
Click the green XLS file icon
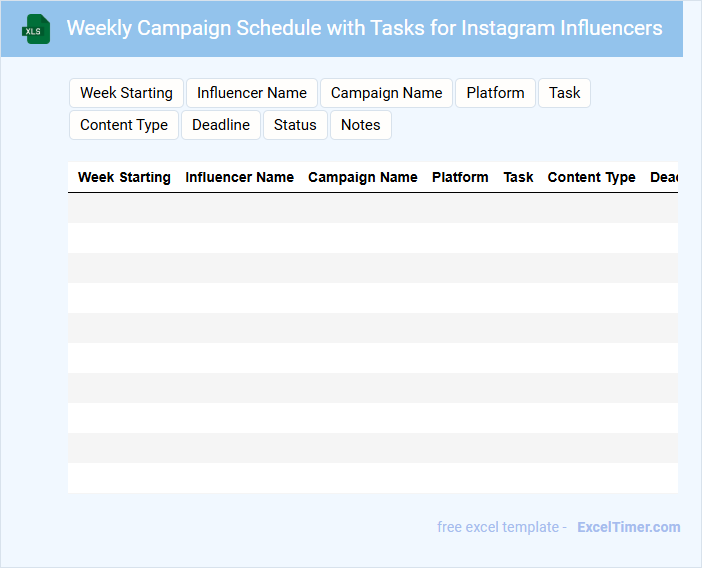[37, 29]
